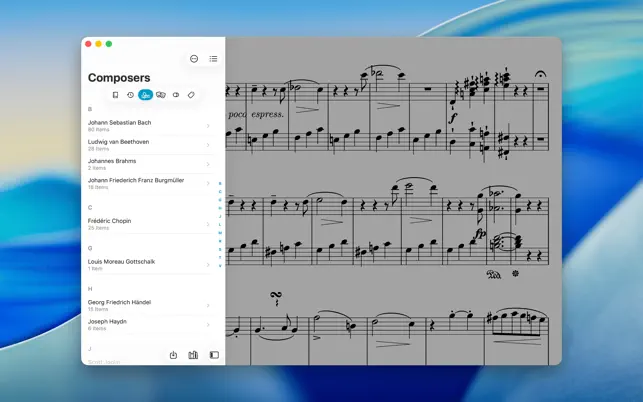Jump to letter V in index bar

click(x=220, y=266)
